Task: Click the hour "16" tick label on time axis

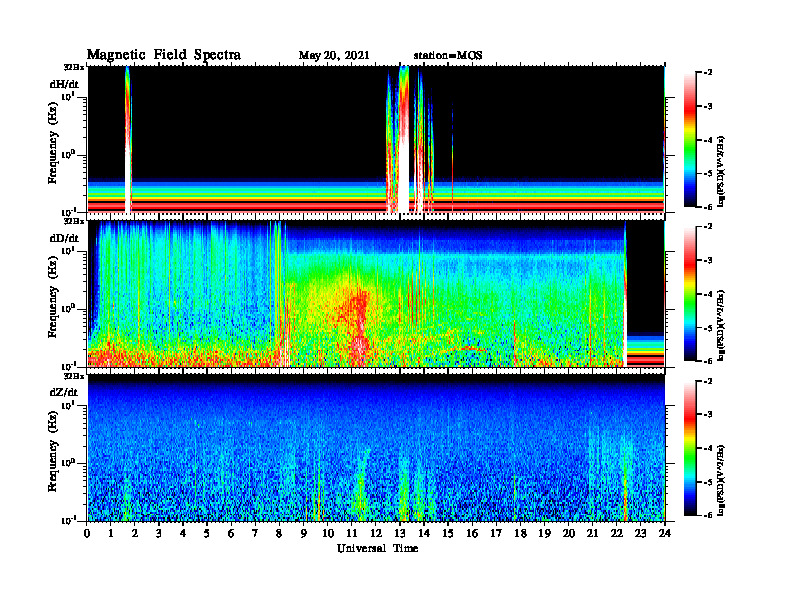Action: point(472,533)
